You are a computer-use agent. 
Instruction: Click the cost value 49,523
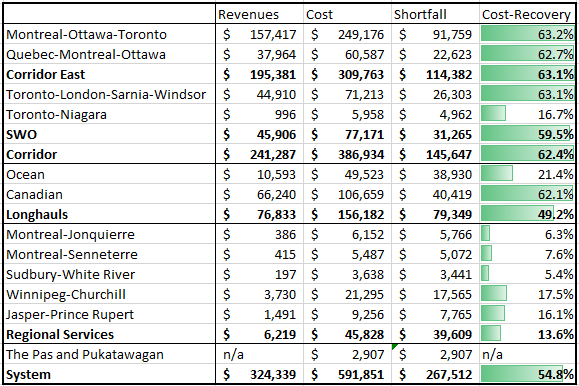(x=364, y=174)
